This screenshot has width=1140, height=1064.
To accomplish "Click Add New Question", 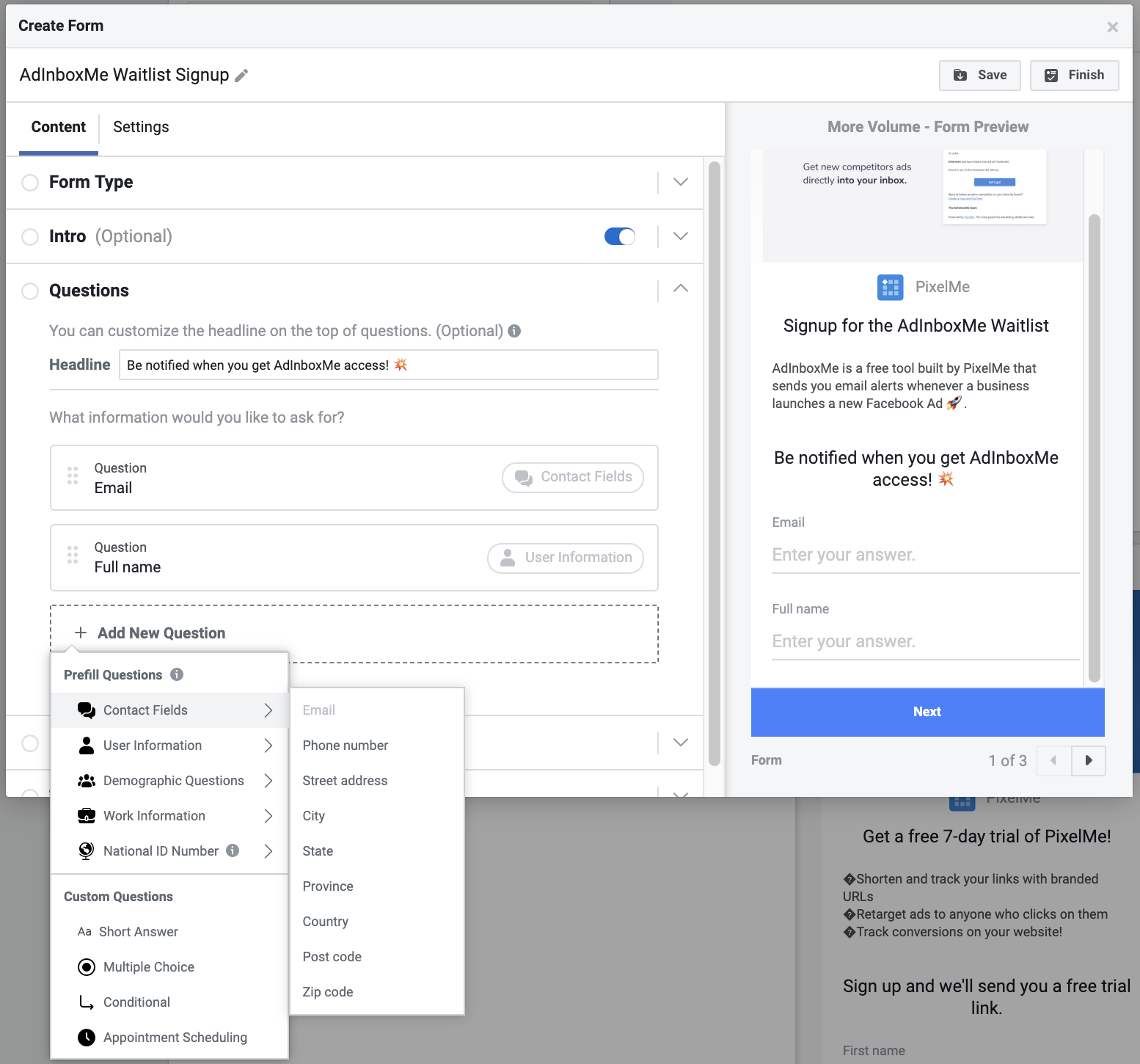I will point(354,633).
